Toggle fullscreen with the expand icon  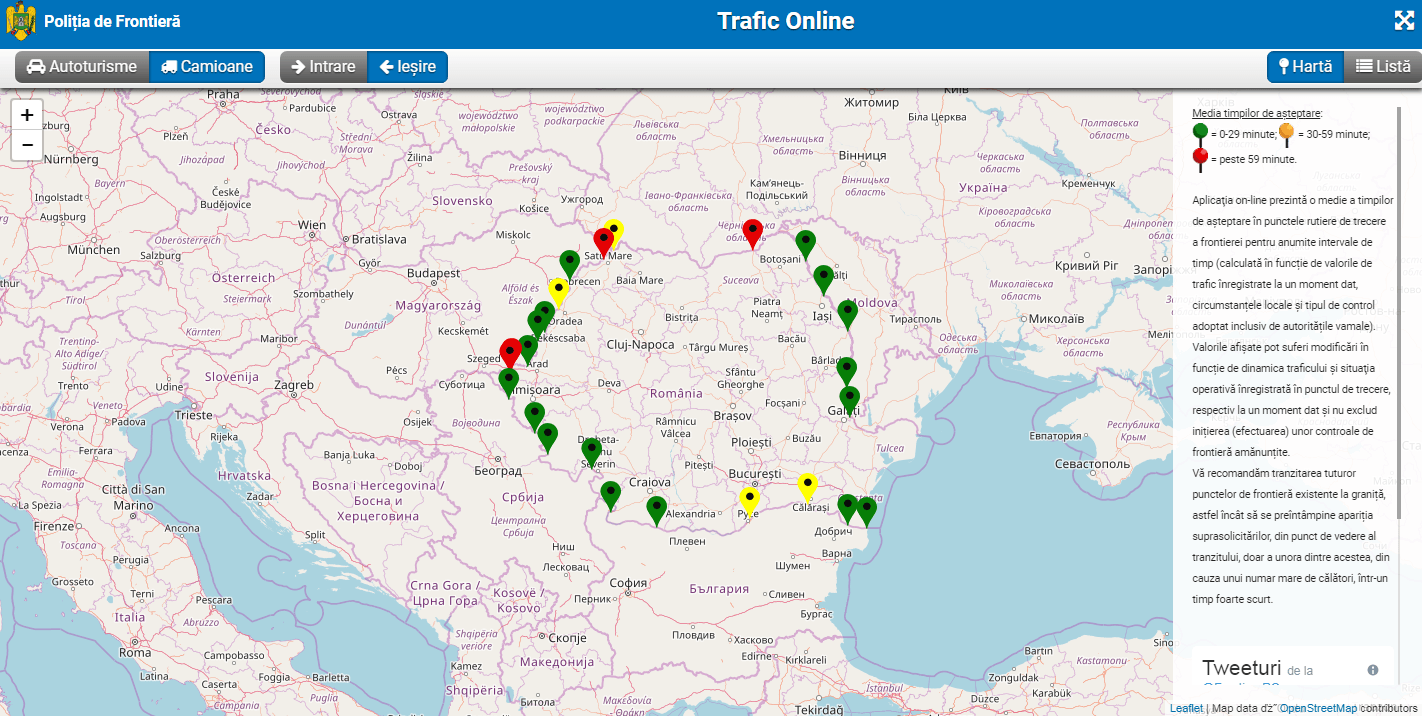click(1404, 21)
